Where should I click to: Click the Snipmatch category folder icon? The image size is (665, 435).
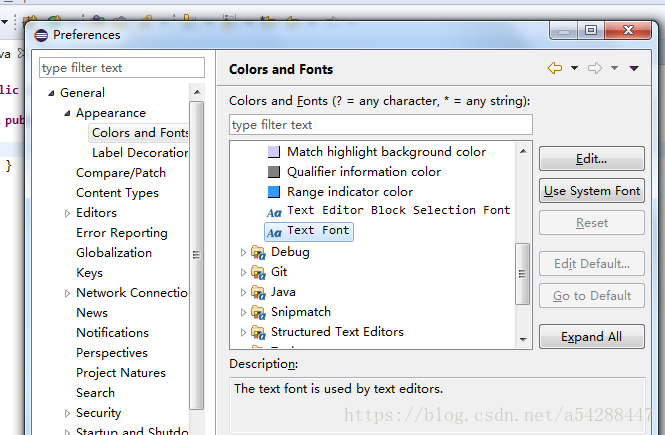point(258,312)
